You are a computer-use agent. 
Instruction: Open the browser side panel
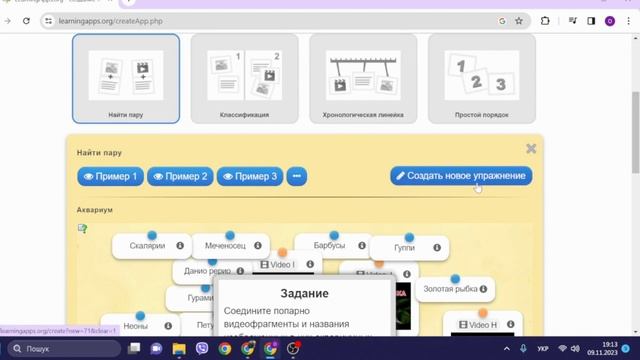(x=591, y=21)
